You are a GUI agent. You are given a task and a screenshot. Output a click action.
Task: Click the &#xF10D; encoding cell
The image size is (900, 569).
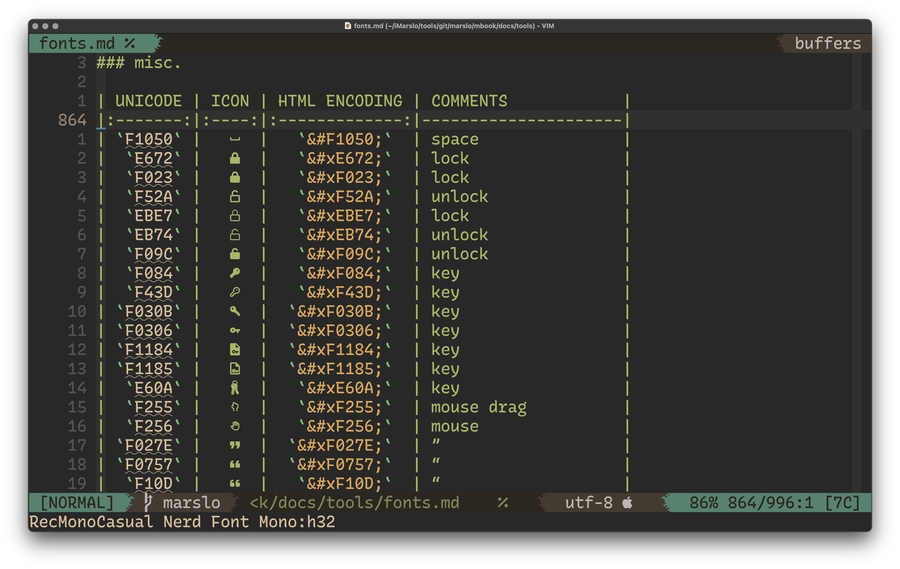point(344,483)
